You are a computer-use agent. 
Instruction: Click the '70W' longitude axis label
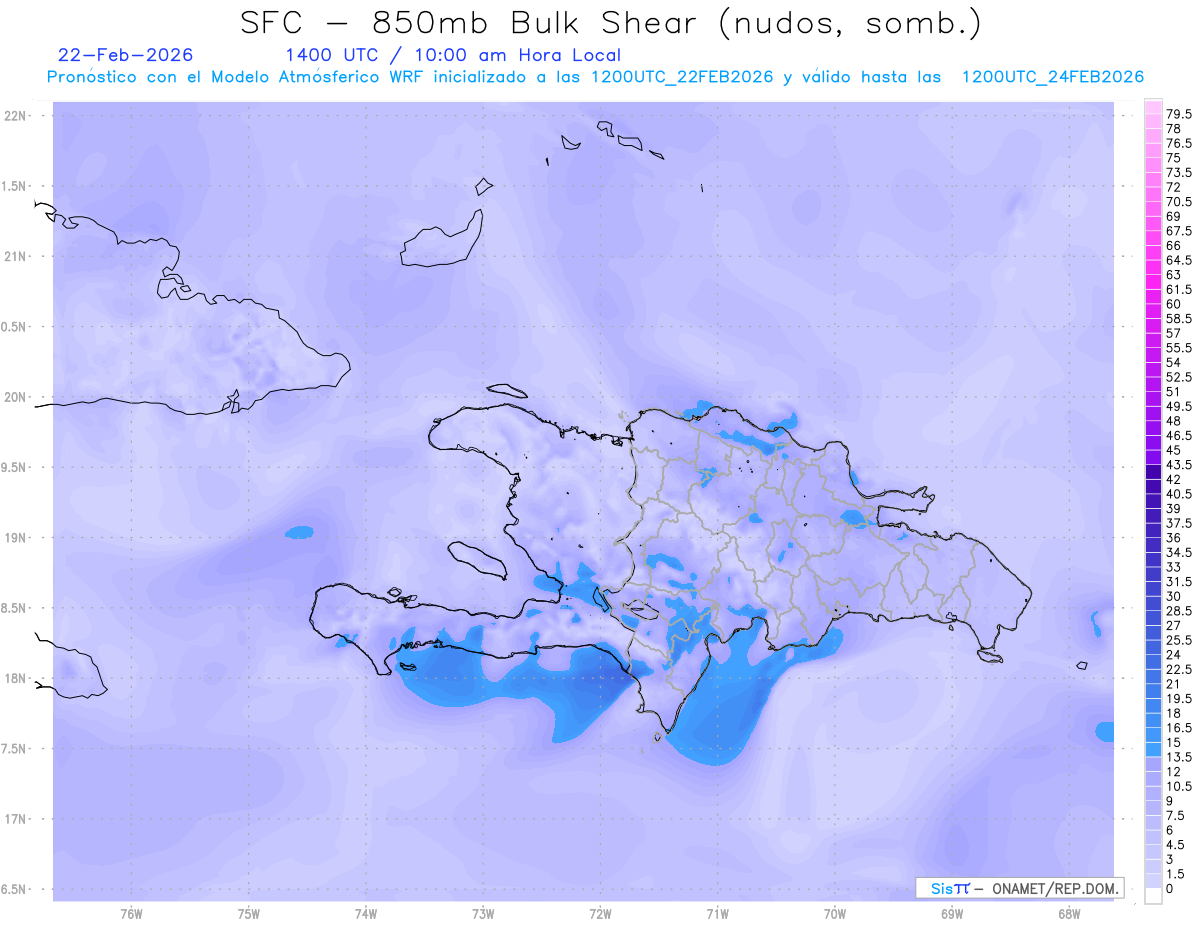835,914
